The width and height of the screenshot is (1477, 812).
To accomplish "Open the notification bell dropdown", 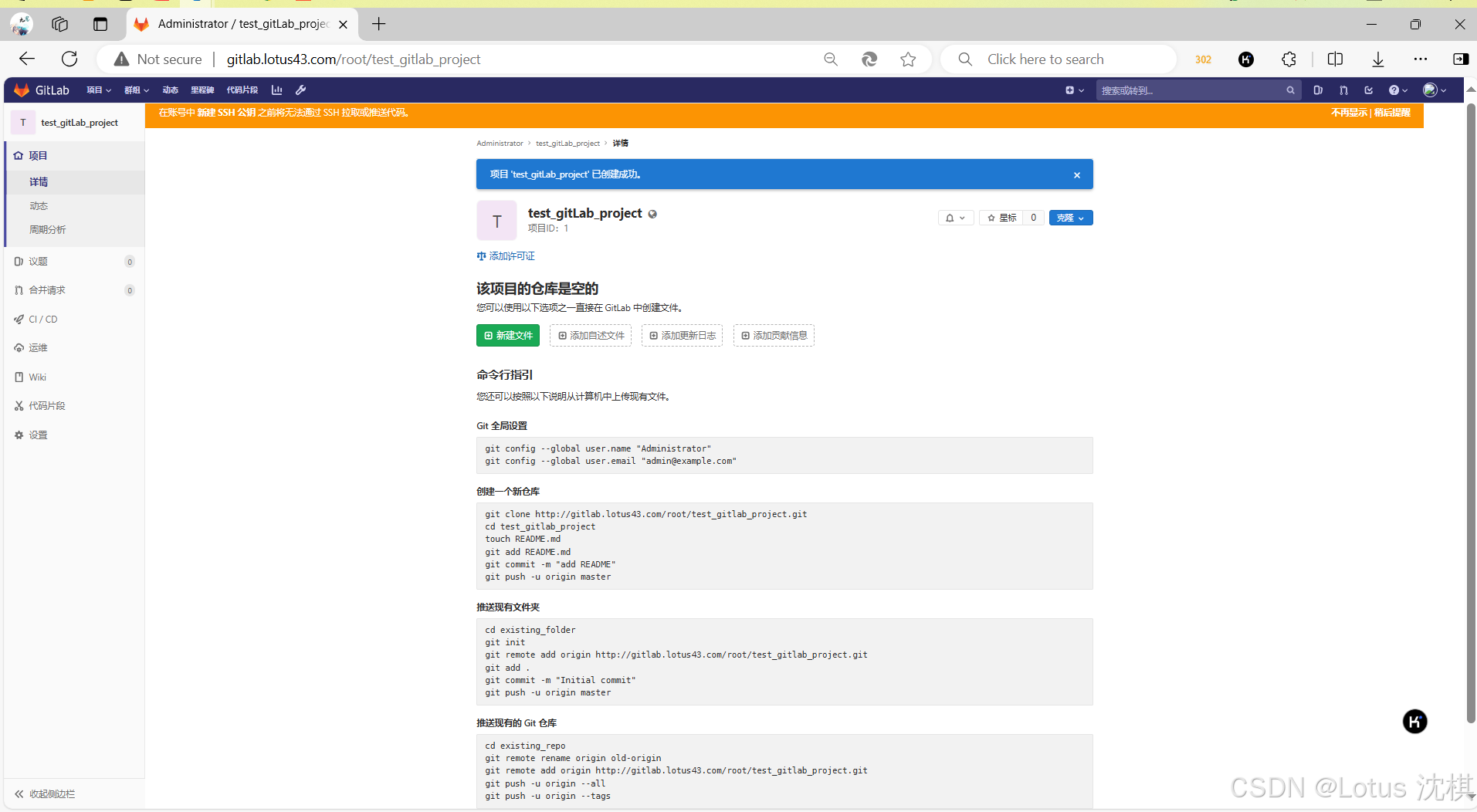I will coord(956,218).
